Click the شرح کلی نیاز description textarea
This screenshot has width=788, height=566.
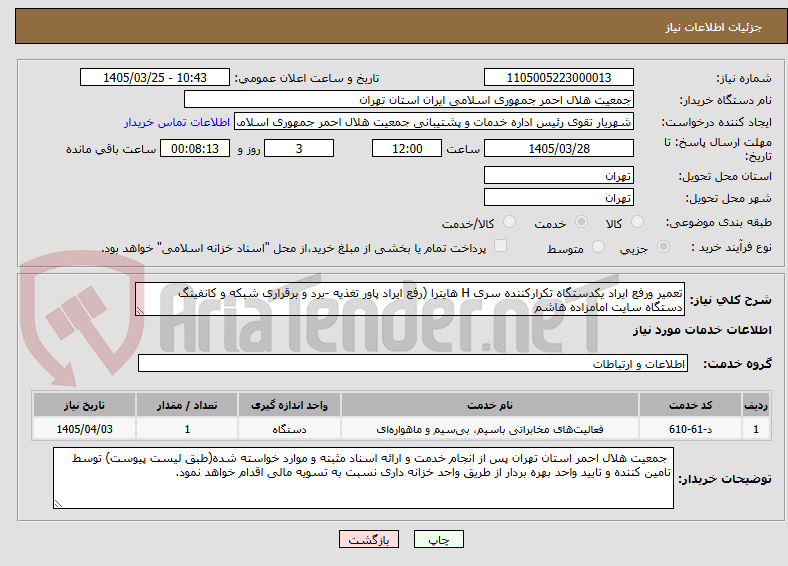[x=410, y=300]
